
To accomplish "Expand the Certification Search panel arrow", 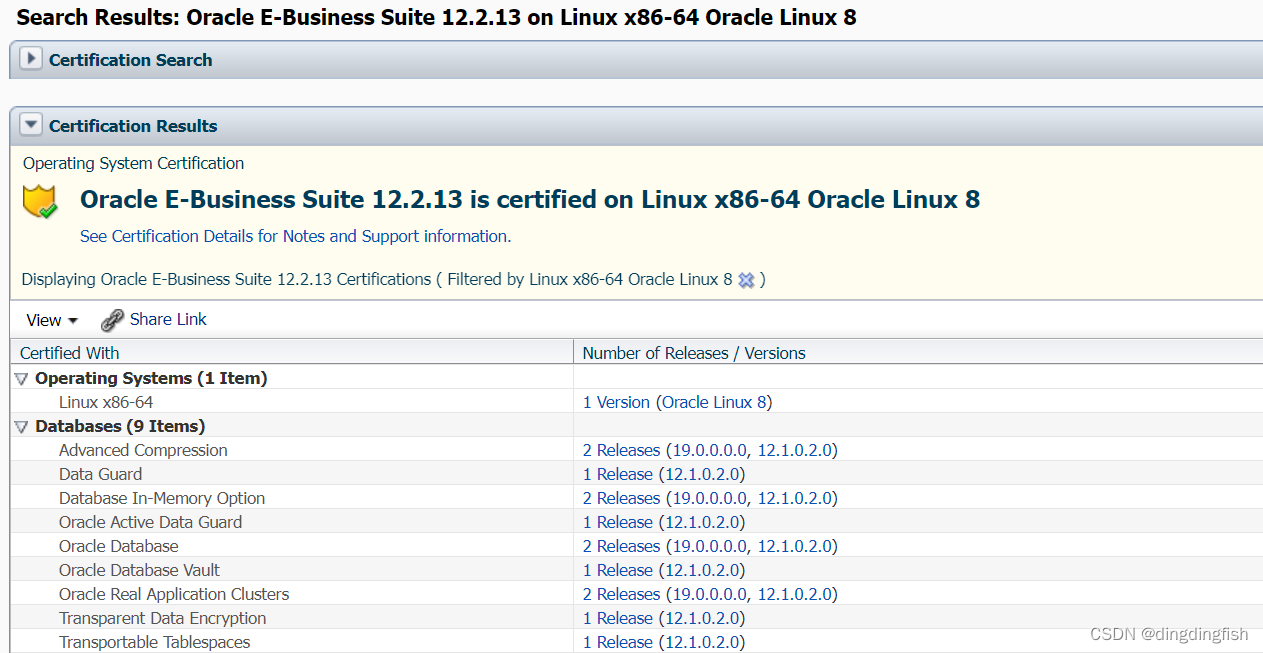I will [x=32, y=59].
